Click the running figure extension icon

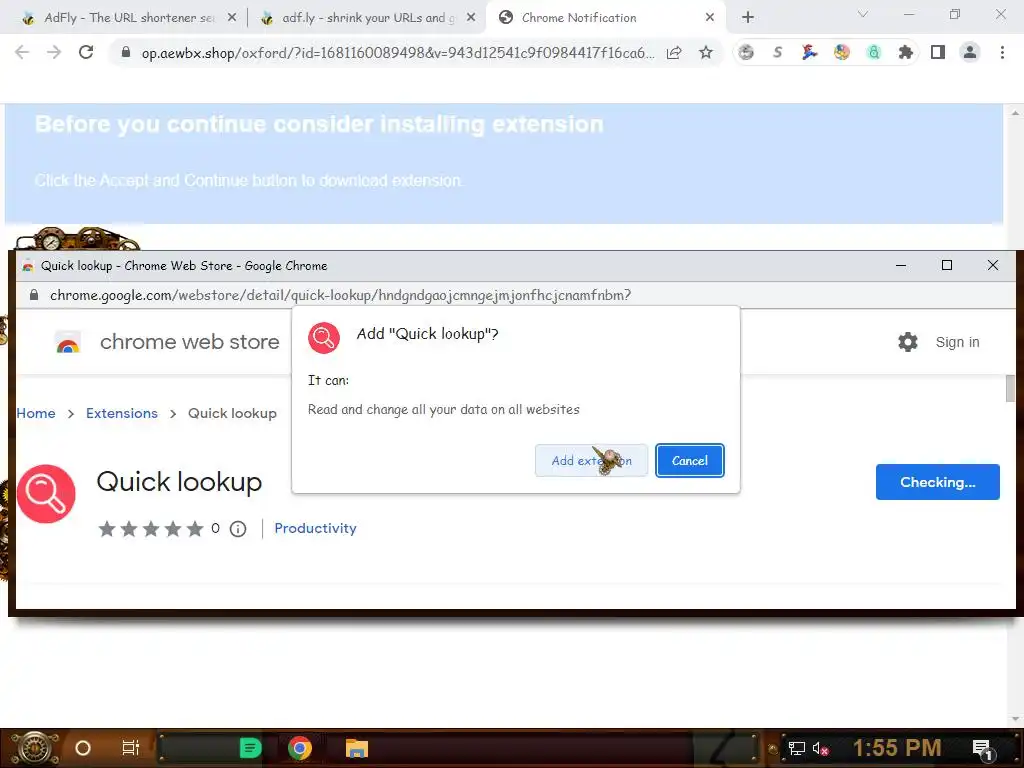(x=810, y=52)
